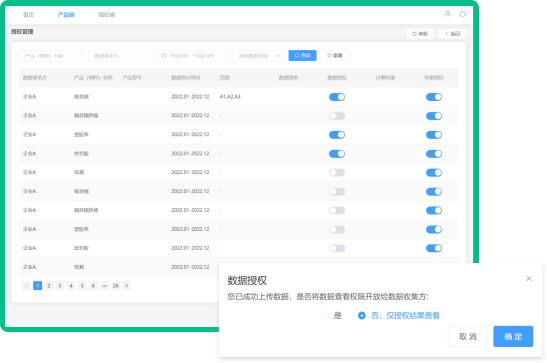Open the user profile icon

coord(447,14)
